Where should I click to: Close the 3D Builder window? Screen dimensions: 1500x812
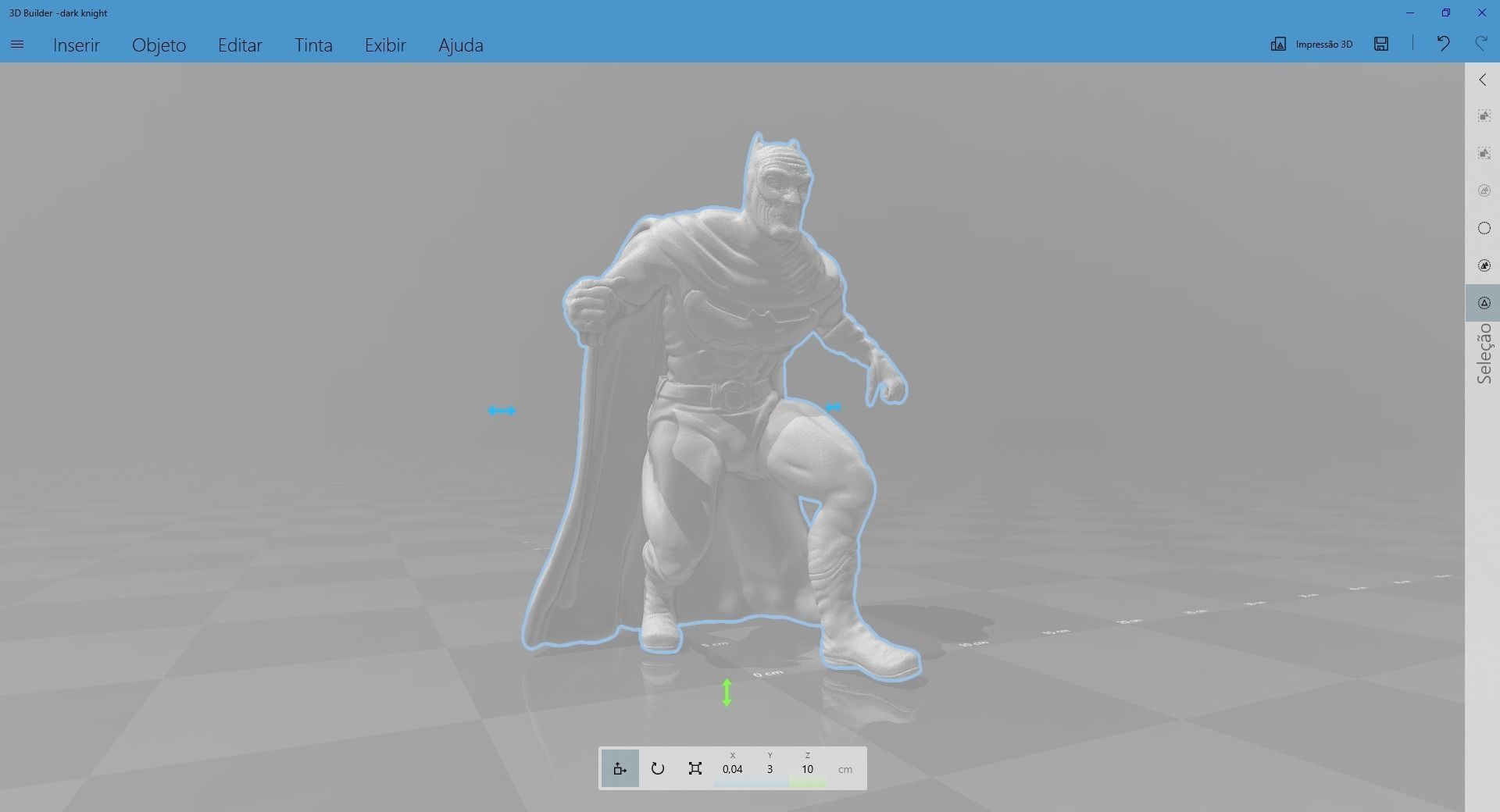click(1482, 12)
